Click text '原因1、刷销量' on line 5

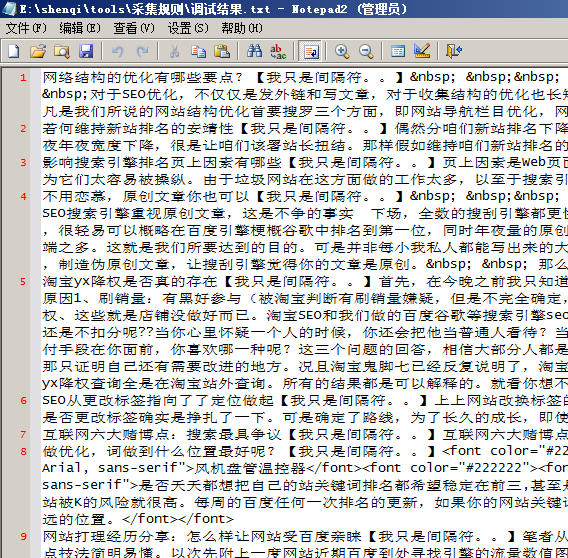(x=94, y=298)
